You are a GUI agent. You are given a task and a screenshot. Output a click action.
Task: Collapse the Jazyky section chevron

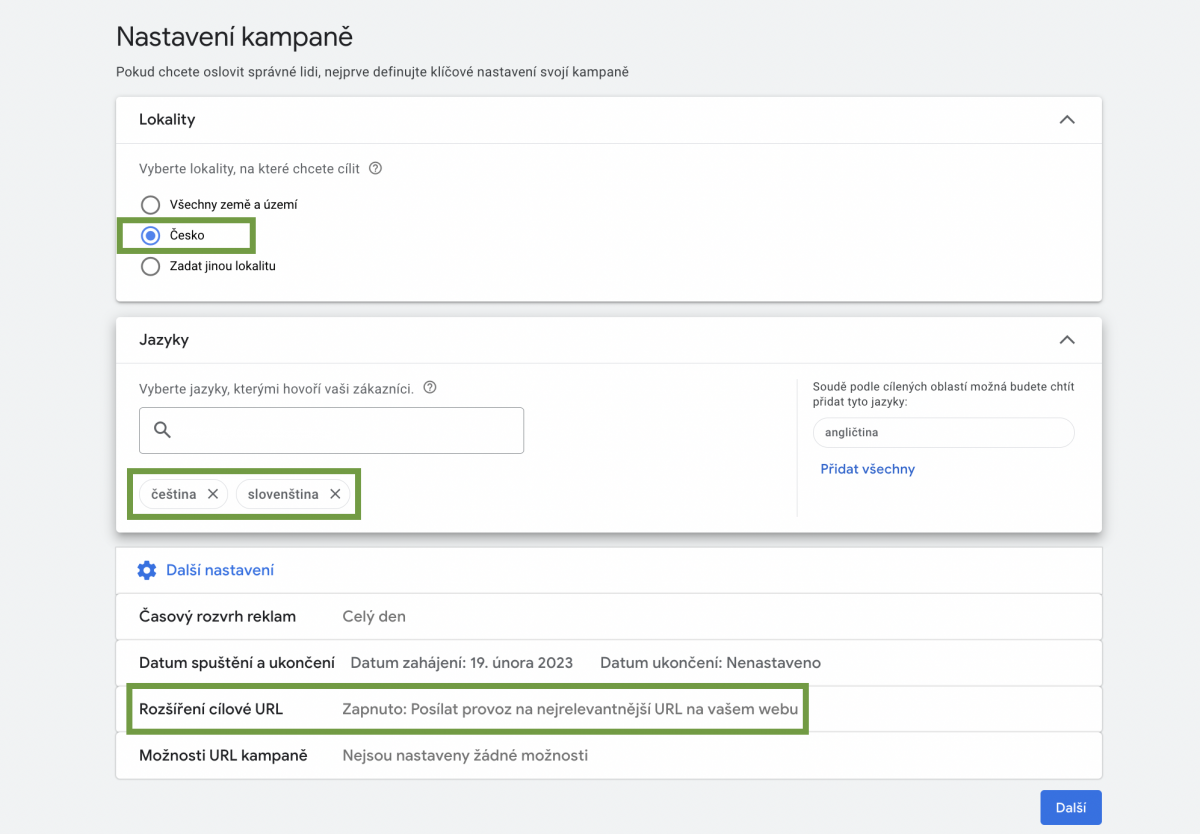click(x=1067, y=340)
